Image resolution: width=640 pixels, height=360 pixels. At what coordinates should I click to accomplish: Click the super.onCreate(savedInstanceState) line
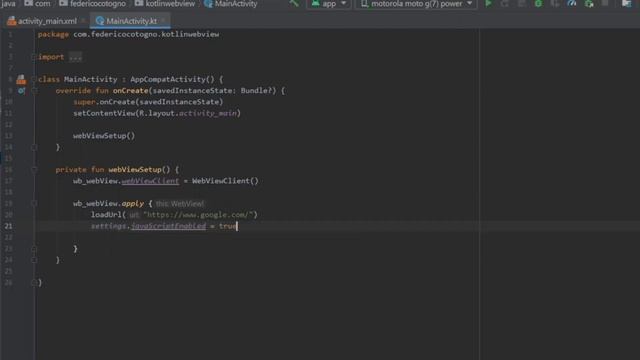(x=148, y=102)
